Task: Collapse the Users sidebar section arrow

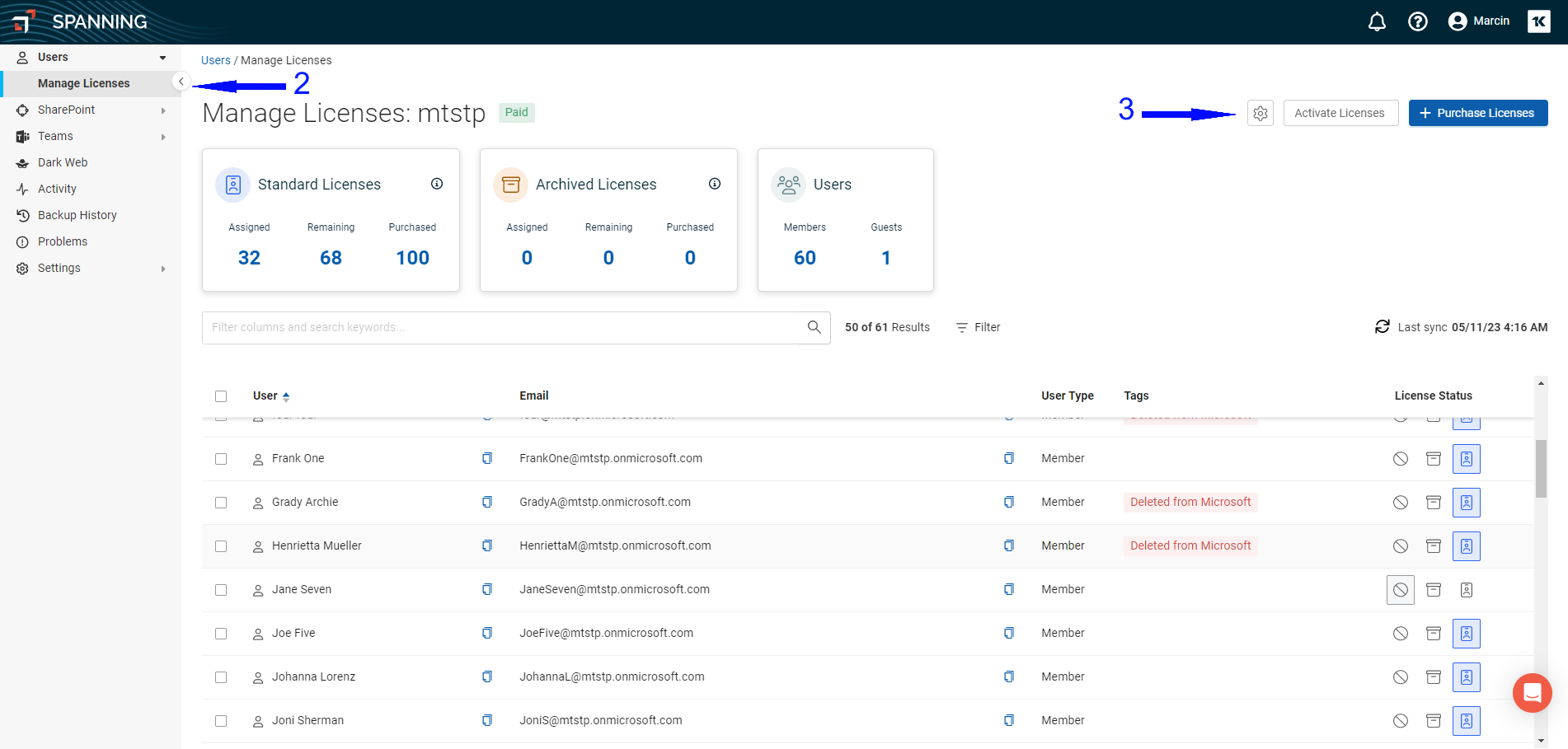Action: coord(162,58)
